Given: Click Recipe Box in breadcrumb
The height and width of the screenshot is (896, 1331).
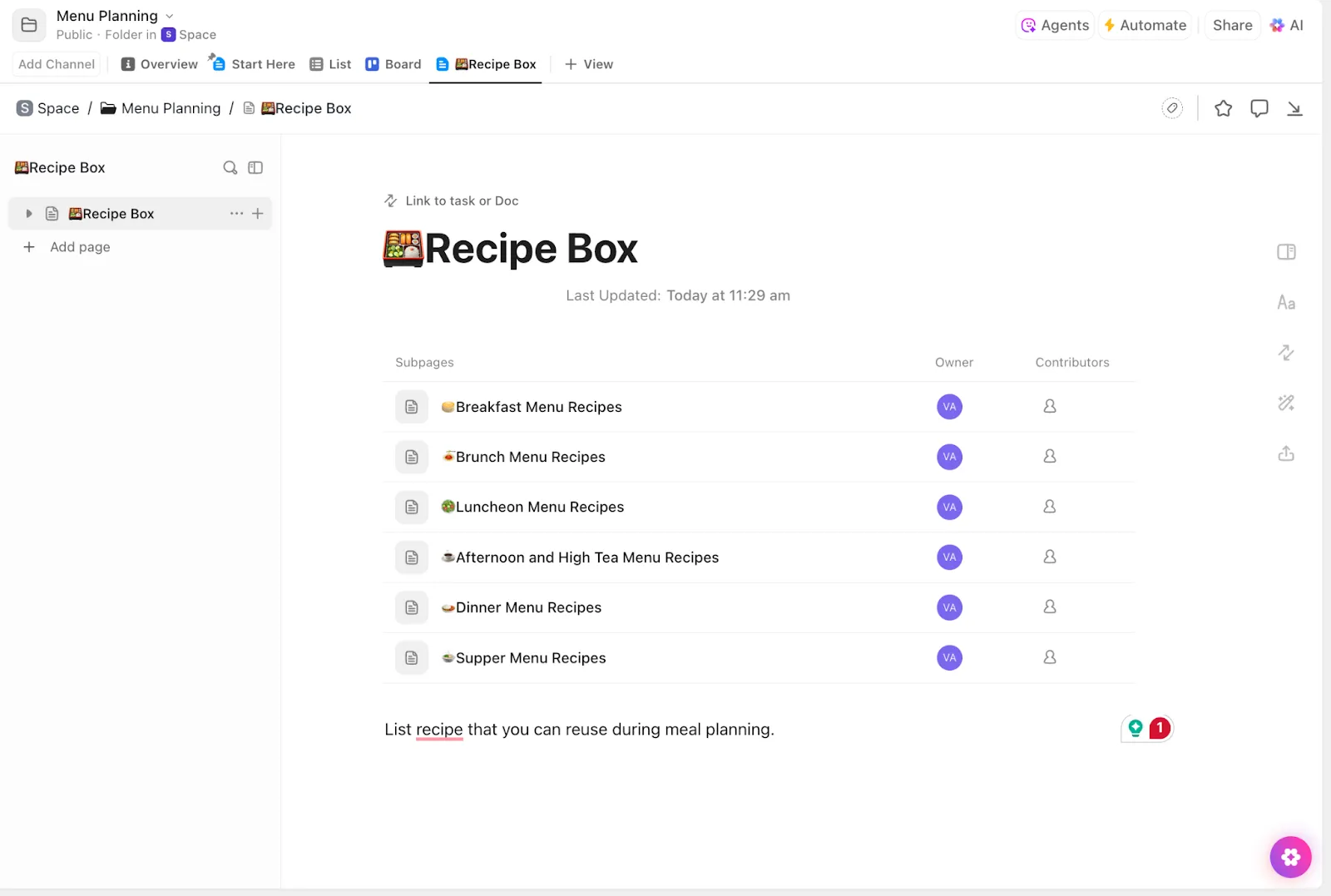Looking at the screenshot, I should click(x=298, y=108).
